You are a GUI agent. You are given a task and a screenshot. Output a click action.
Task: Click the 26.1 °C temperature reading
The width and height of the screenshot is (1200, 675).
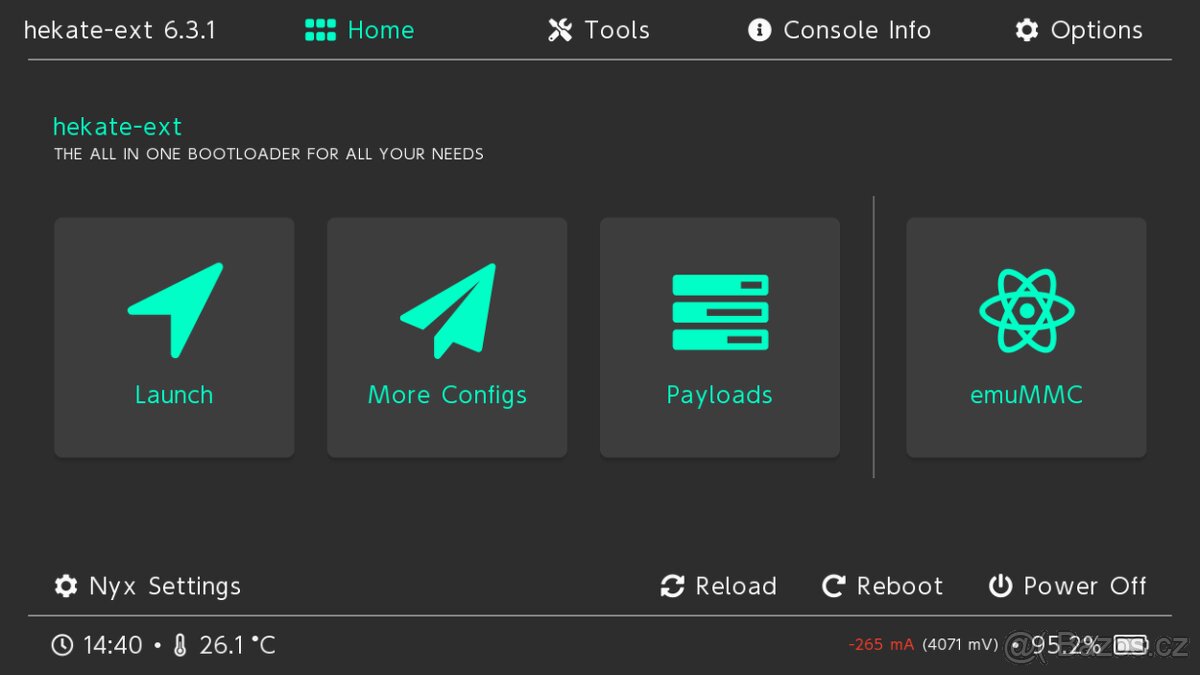(237, 645)
